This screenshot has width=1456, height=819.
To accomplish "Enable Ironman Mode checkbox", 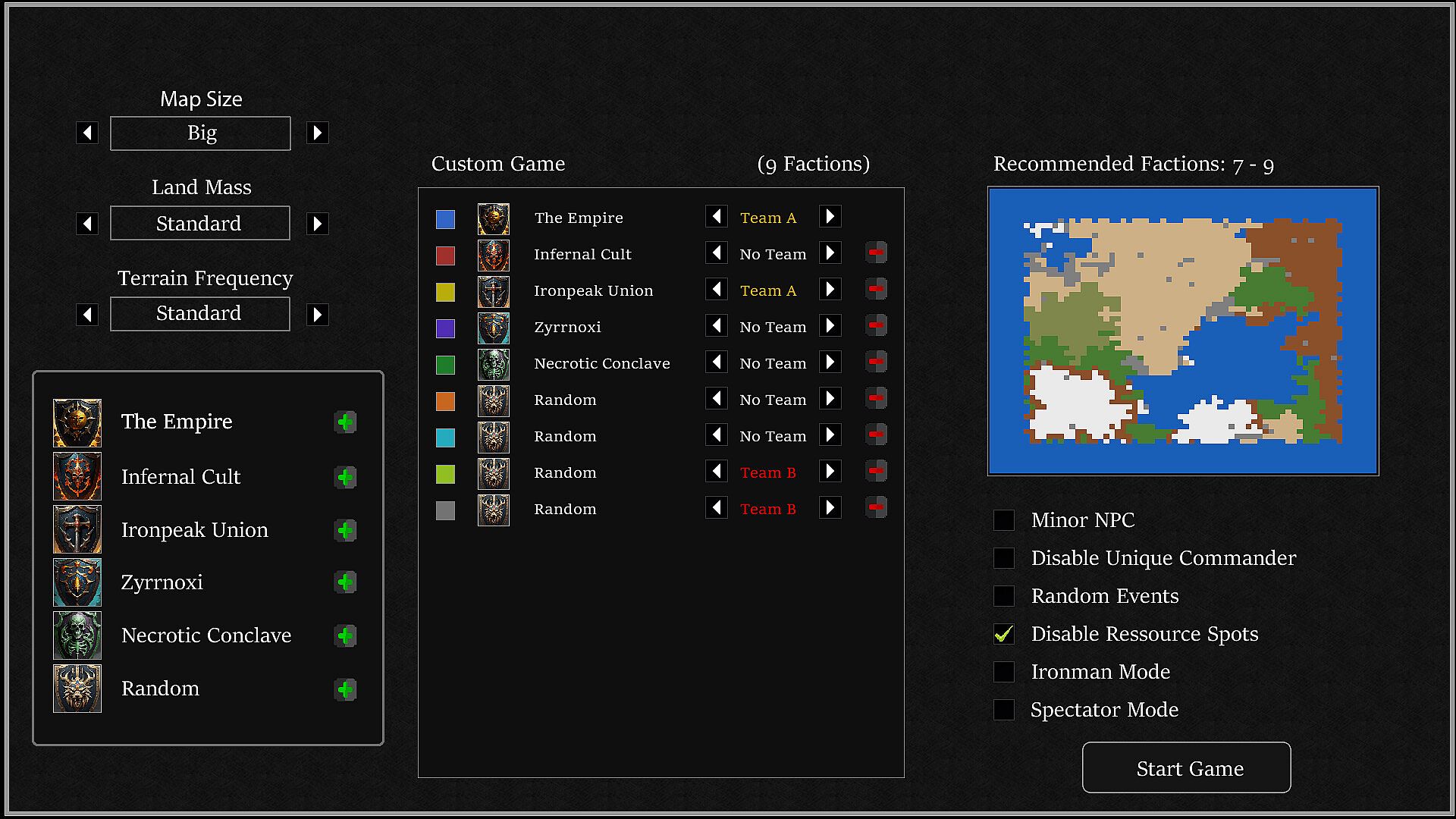I will (1004, 672).
